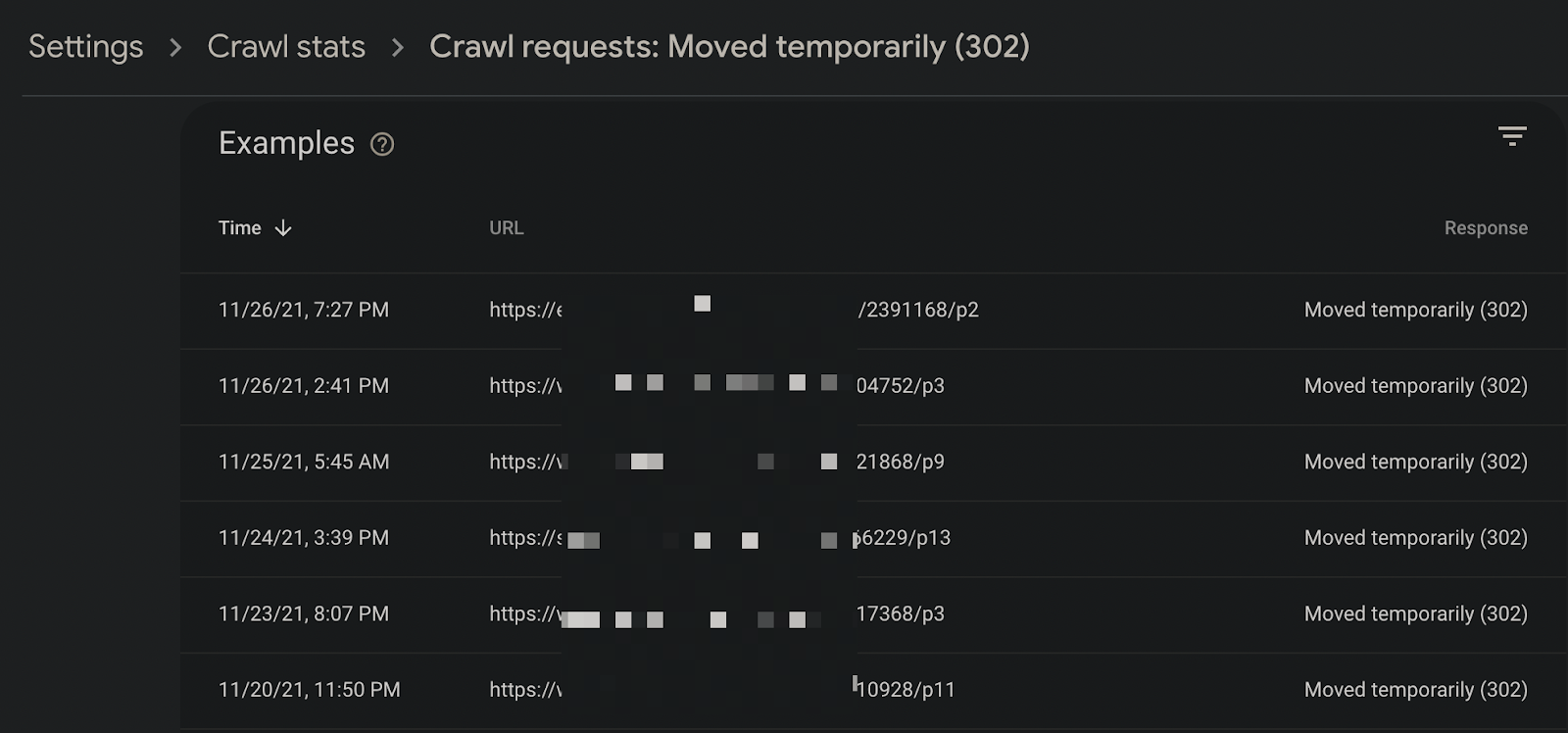Click the Response column header

coord(1486,227)
